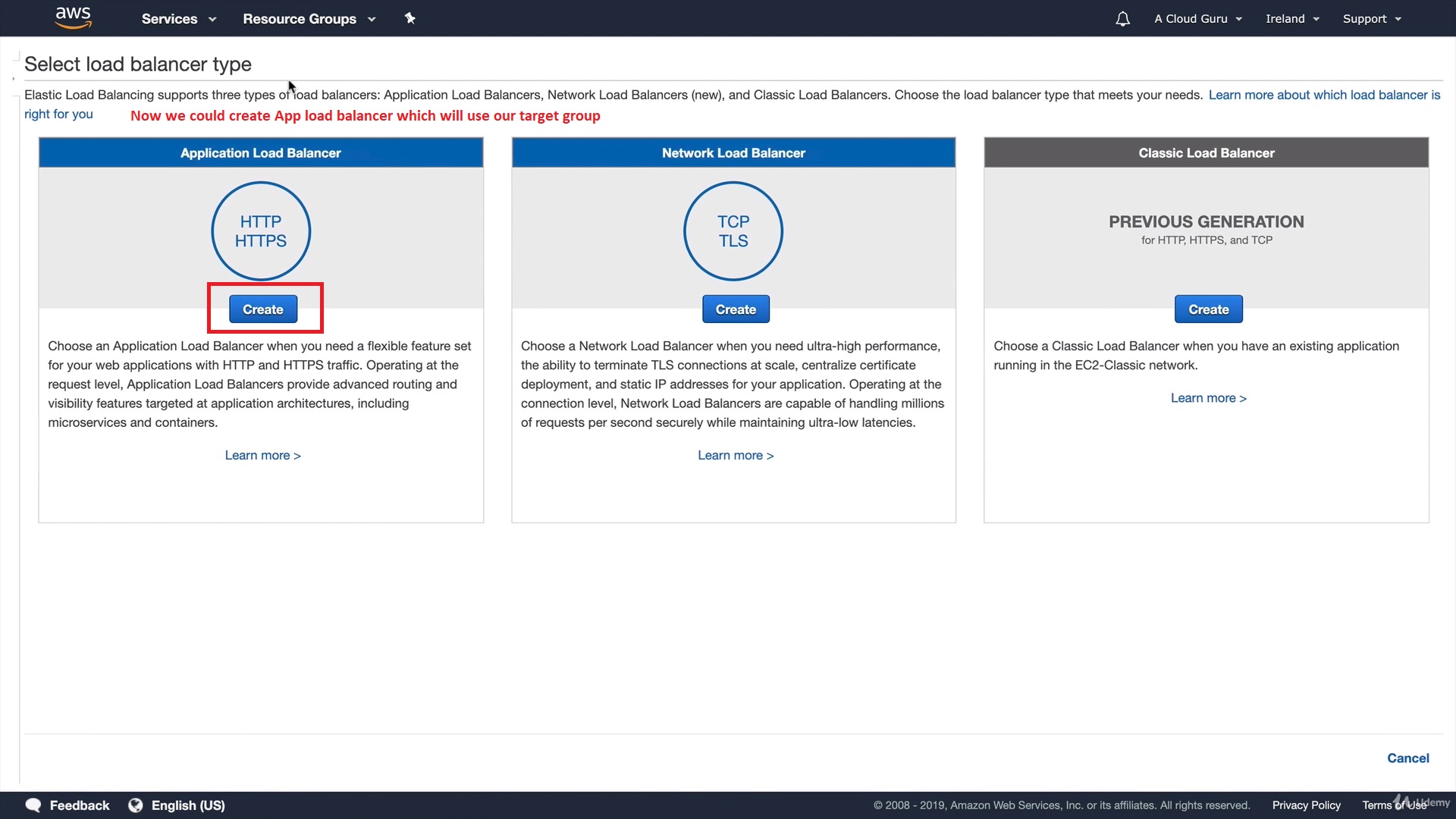Open the HTTP HTTPS load balancer icon
The image size is (1456, 819).
[x=260, y=231]
